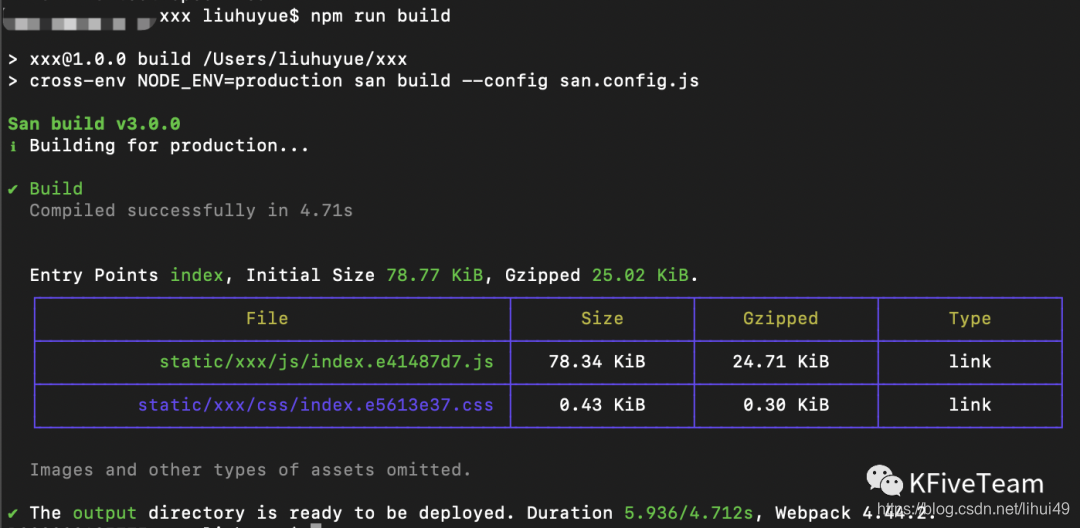Click the 24.71 KiB gzipped cell
The image size is (1080, 528).
pos(780,361)
